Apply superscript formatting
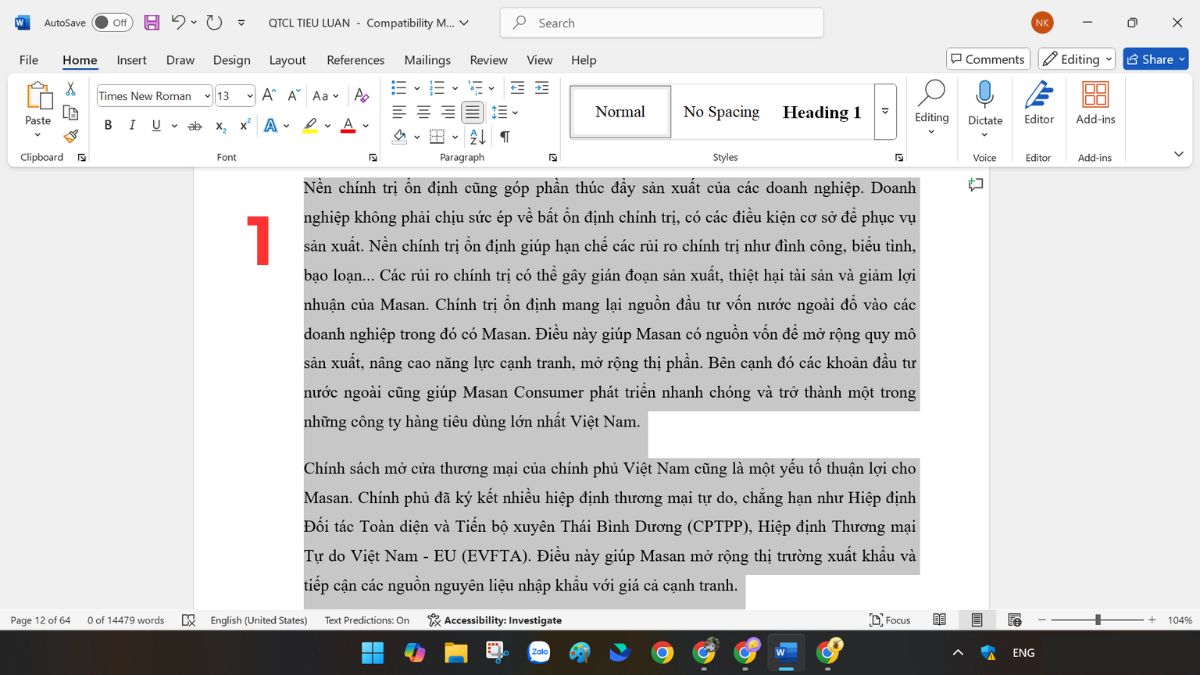This screenshot has height=675, width=1200. (244, 126)
